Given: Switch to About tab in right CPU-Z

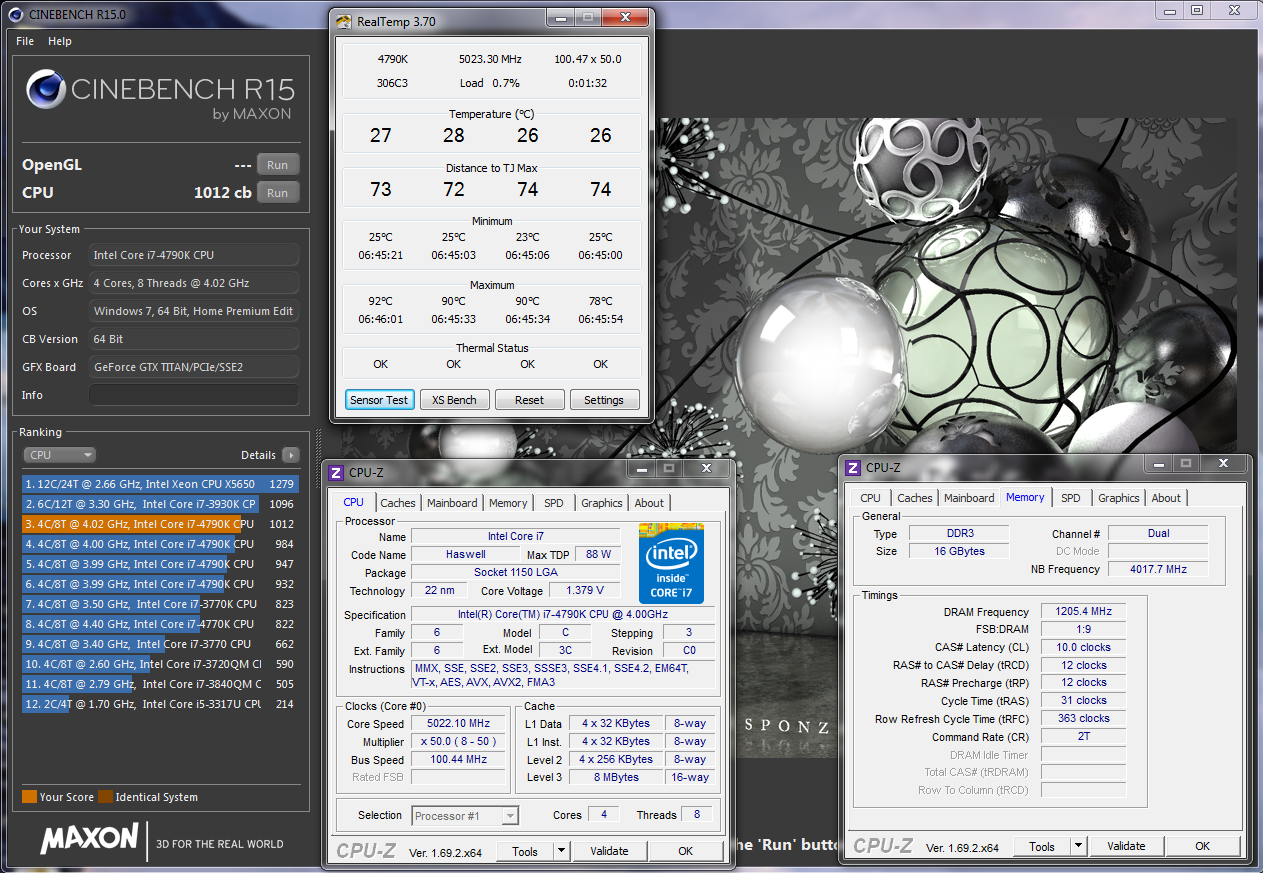Looking at the screenshot, I should 1166,498.
